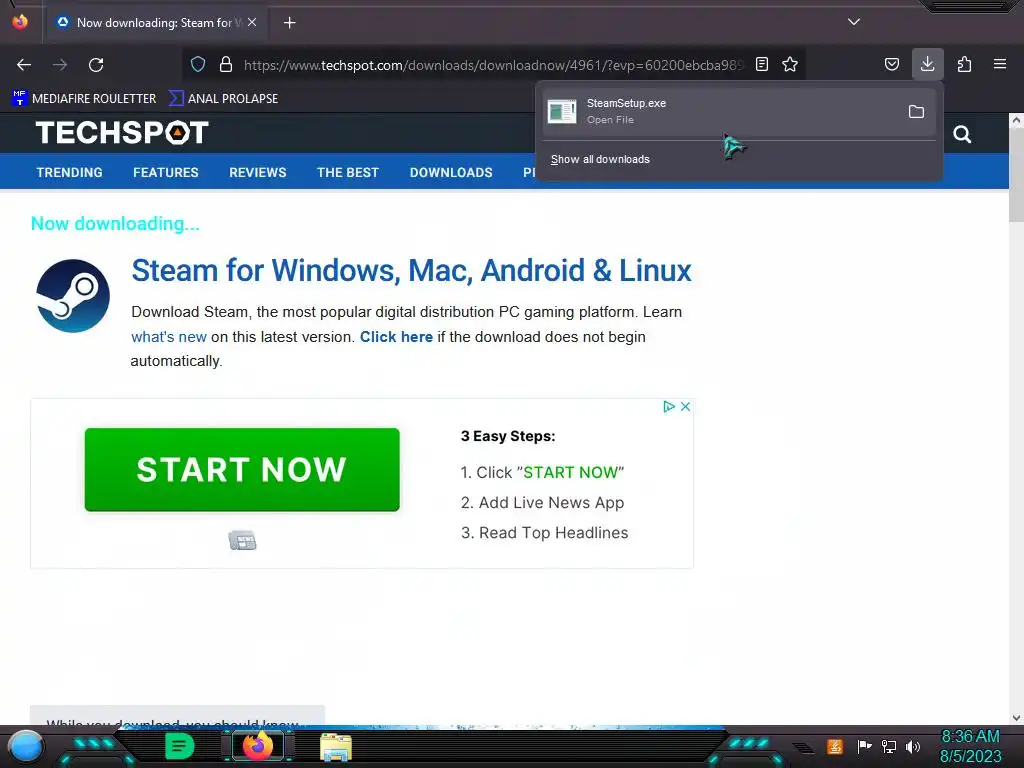Bookmark this page with the star icon
1024x768 pixels.
coord(790,65)
